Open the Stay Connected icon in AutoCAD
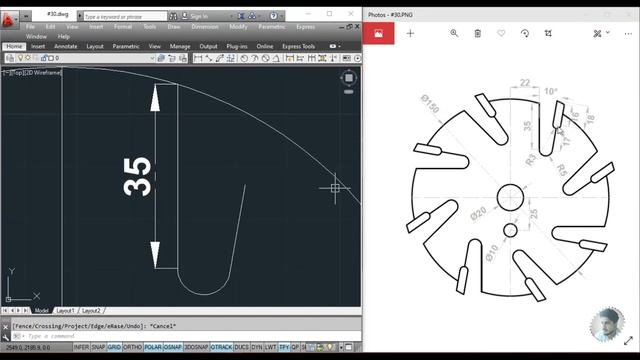This screenshot has height=360, width=640. 253,16
